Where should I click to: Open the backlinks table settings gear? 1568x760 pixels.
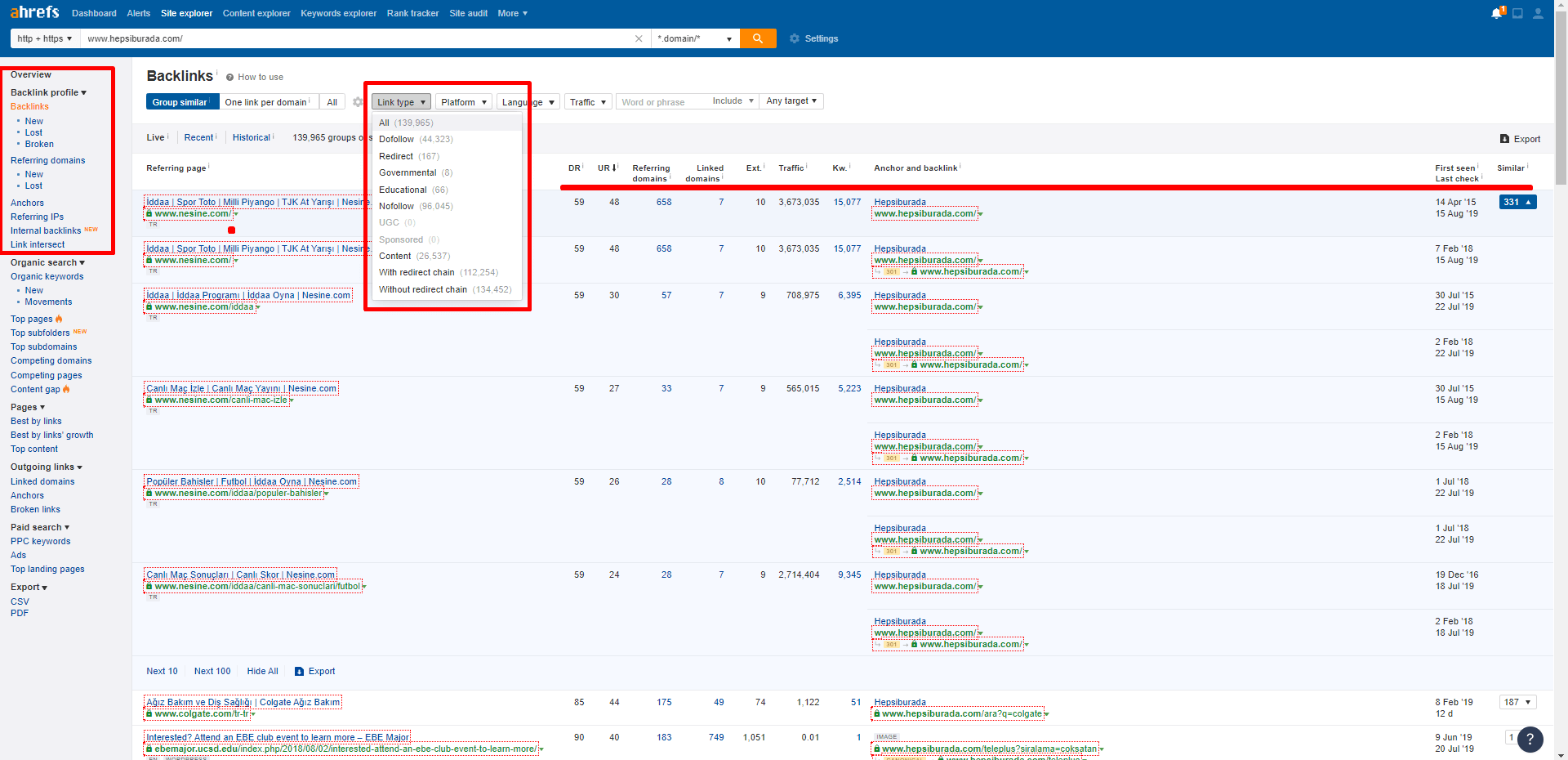pyautogui.click(x=358, y=102)
